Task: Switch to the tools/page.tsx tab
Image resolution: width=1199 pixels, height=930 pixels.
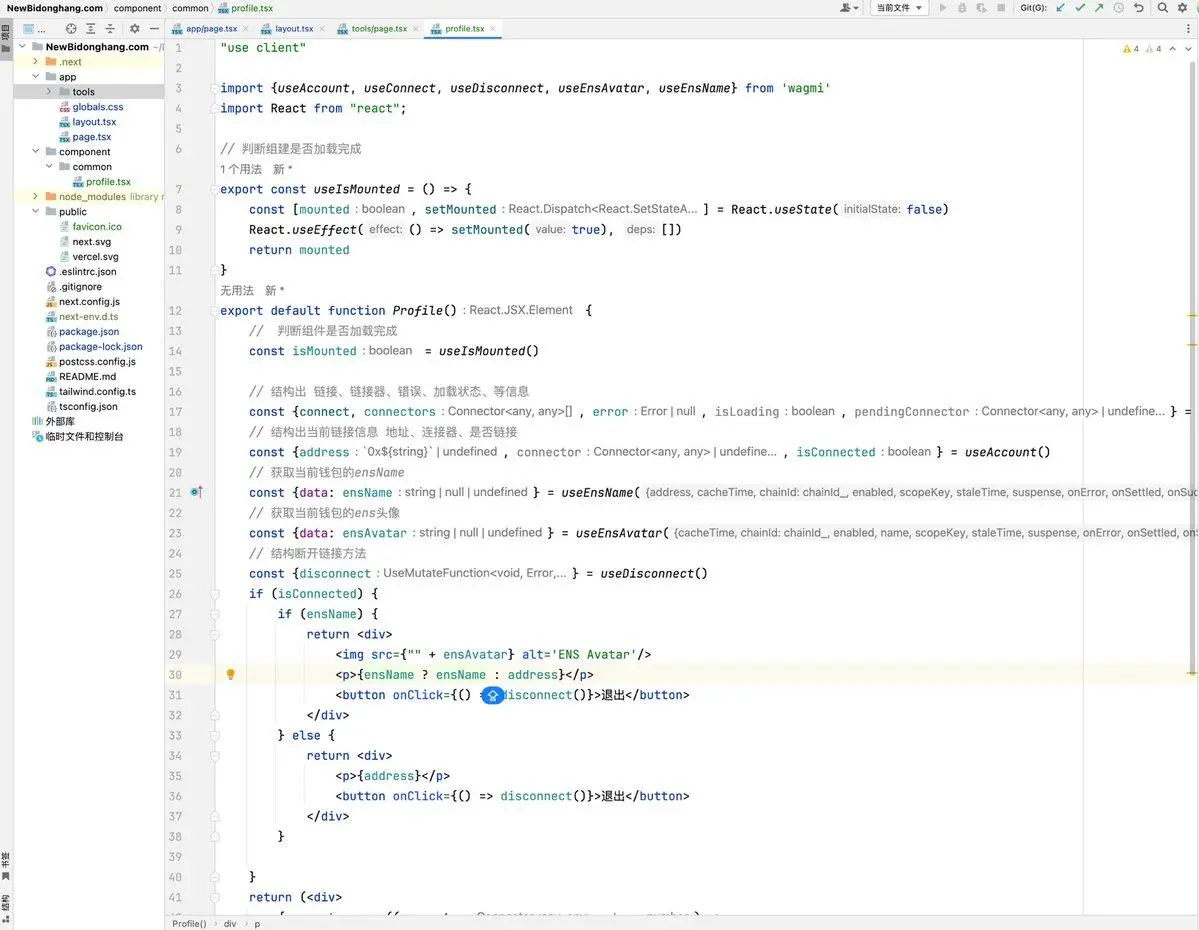Action: coord(379,28)
